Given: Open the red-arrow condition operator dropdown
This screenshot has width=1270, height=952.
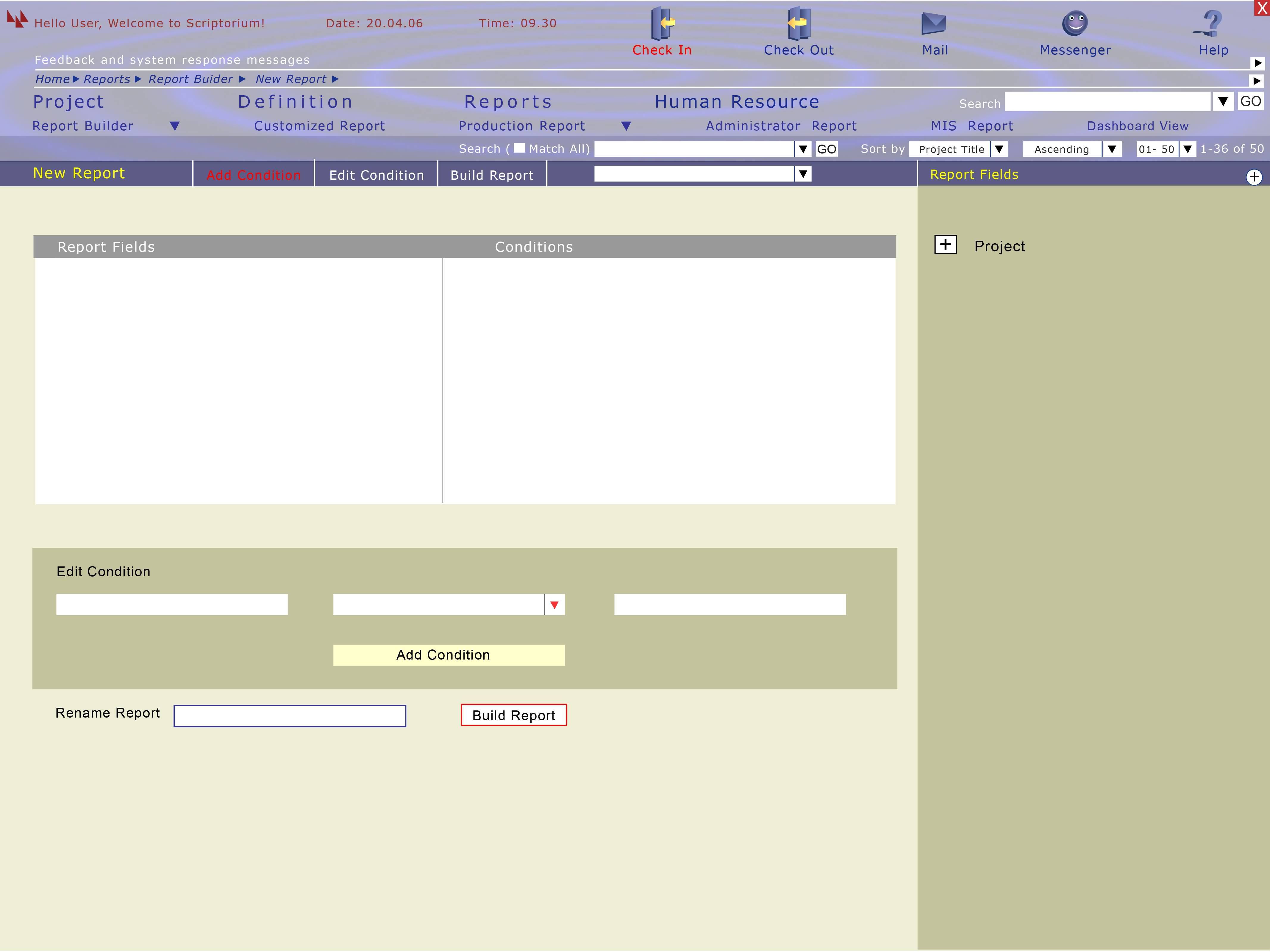Looking at the screenshot, I should coord(554,605).
